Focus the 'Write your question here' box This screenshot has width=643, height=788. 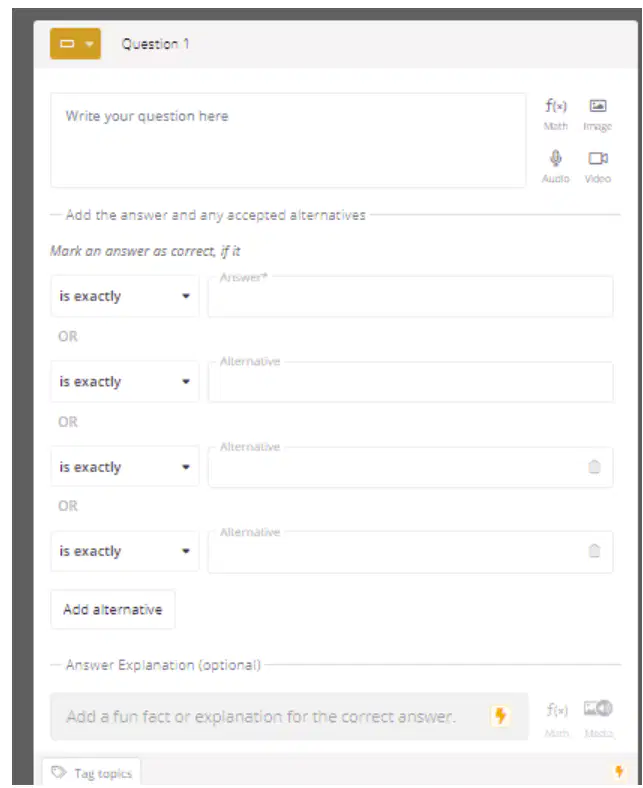pos(288,140)
